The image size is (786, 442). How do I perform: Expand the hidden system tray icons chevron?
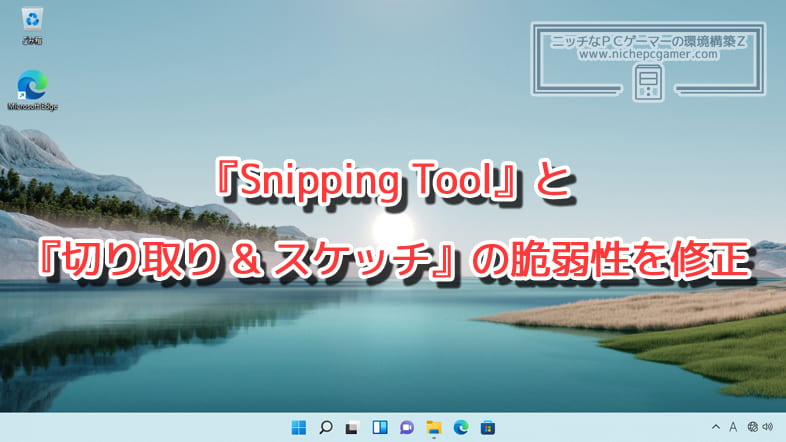(x=716, y=427)
